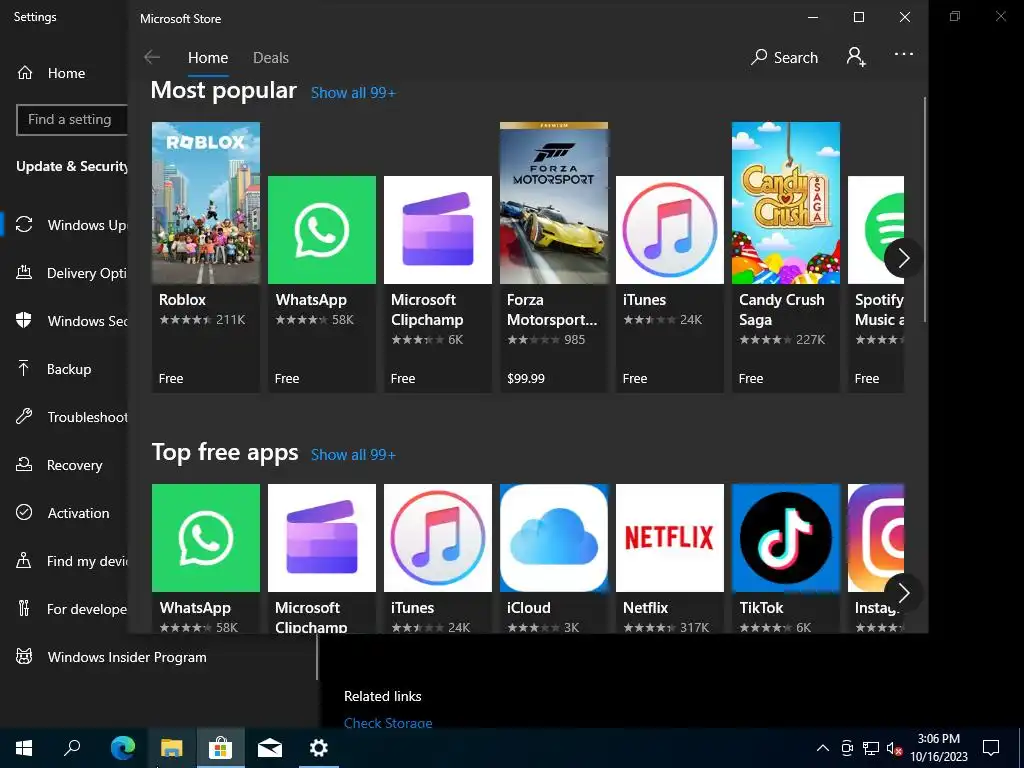The height and width of the screenshot is (768, 1024).
Task: Go to Settings Home
Action: click(51, 73)
